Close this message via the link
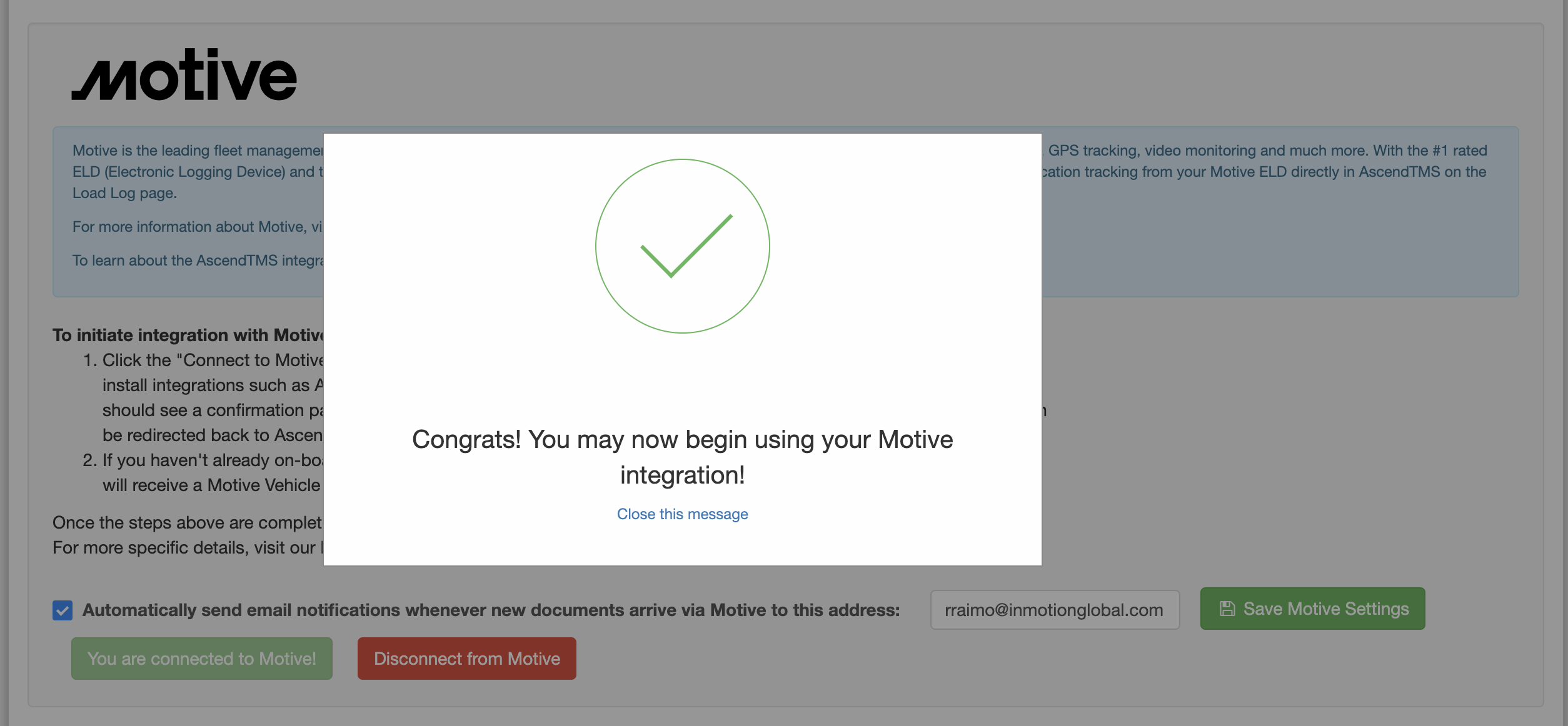The width and height of the screenshot is (1568, 726). [683, 514]
